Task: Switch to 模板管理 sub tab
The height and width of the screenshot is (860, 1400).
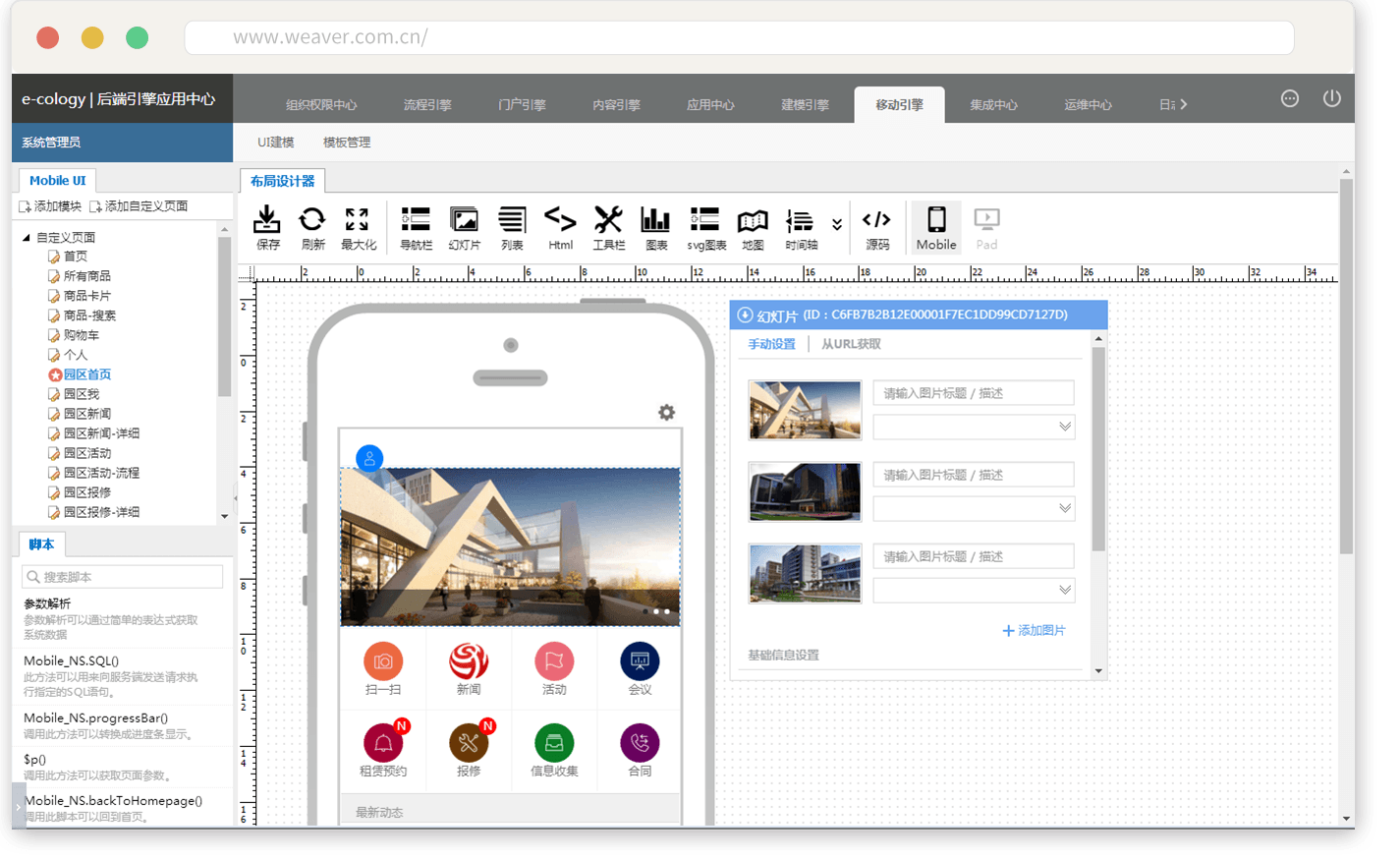Action: (347, 143)
